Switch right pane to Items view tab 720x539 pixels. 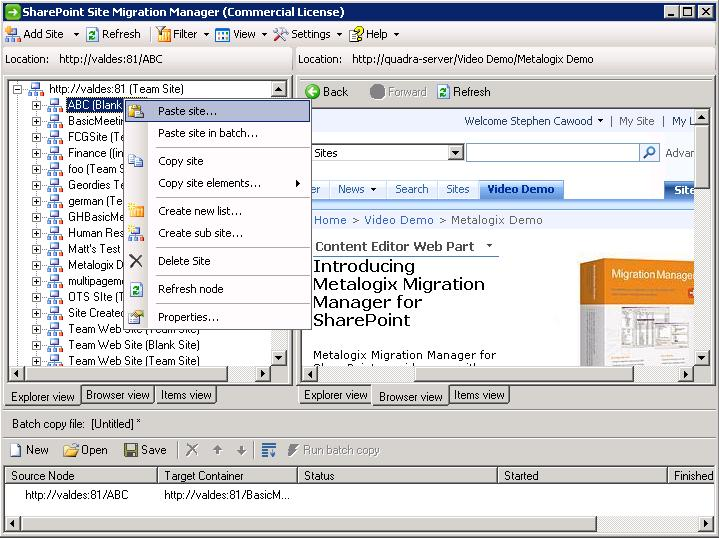[x=479, y=395]
